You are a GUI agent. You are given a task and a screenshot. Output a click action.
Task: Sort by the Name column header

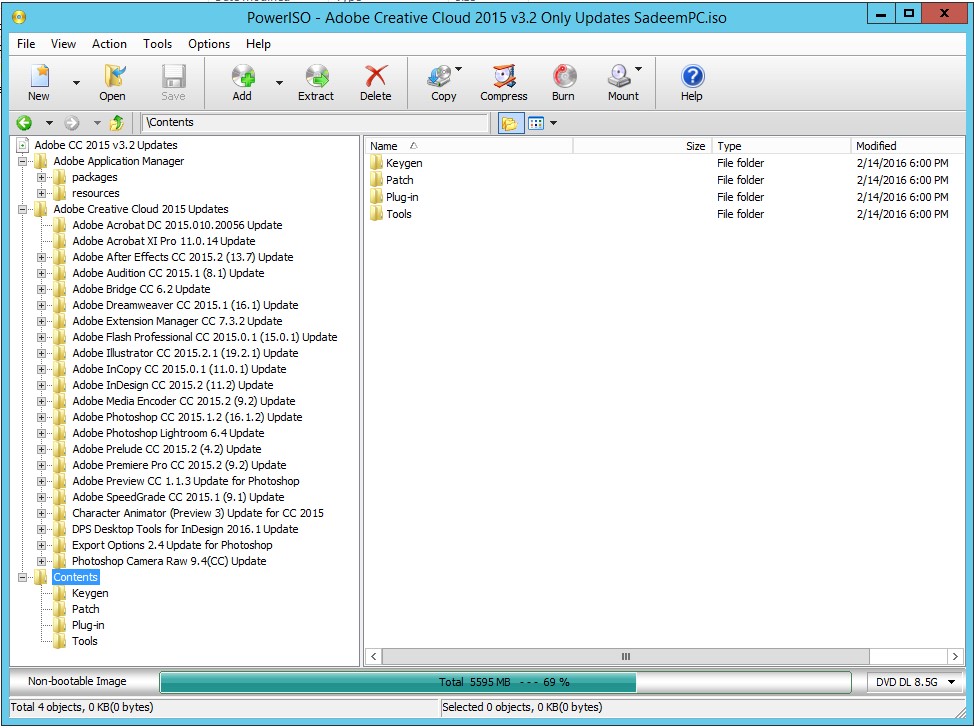469,146
